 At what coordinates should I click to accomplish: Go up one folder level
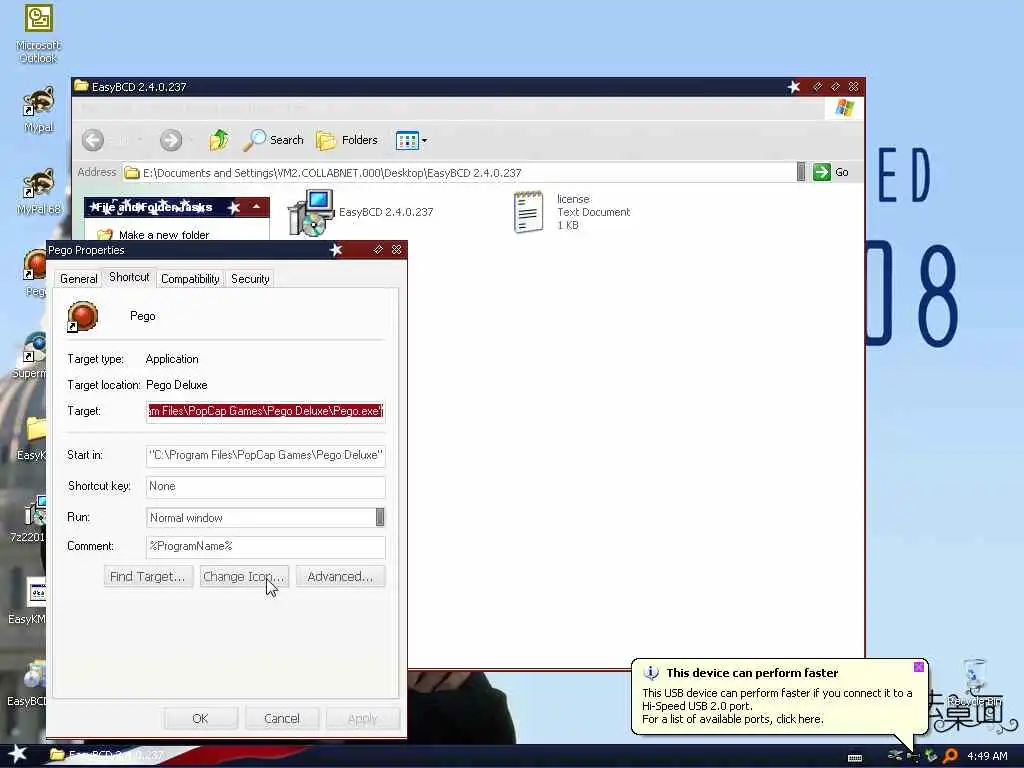(219, 140)
